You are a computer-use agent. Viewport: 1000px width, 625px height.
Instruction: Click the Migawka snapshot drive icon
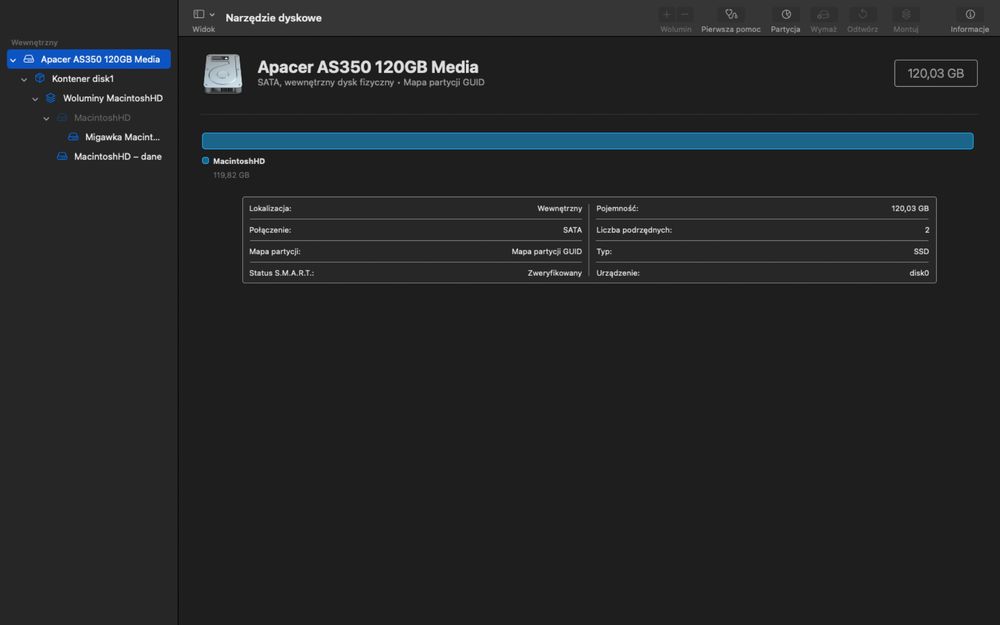[x=73, y=137]
